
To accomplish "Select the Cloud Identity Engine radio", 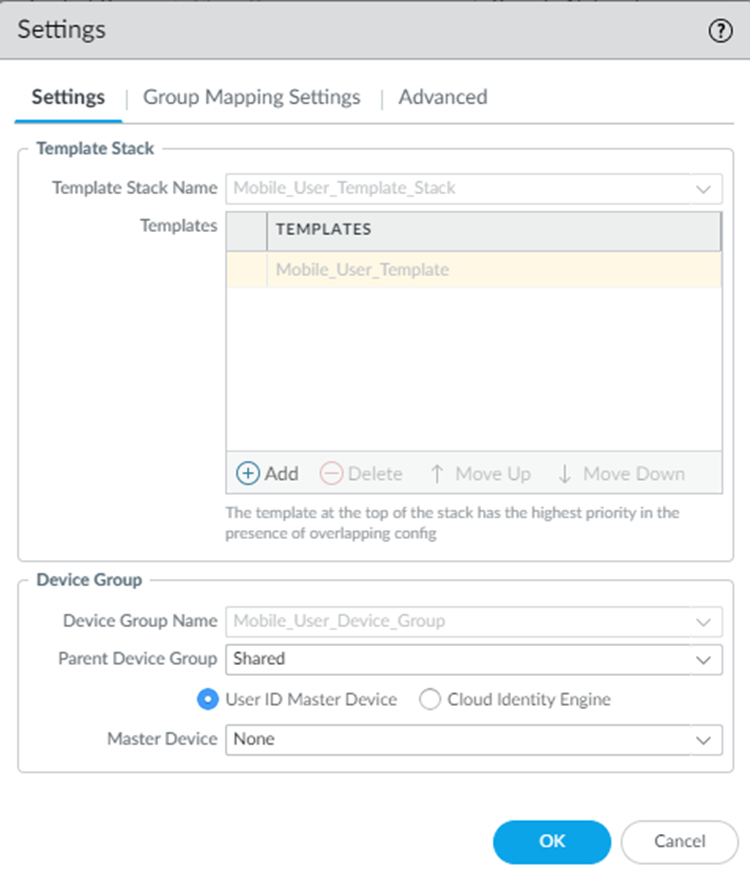I will point(430,700).
